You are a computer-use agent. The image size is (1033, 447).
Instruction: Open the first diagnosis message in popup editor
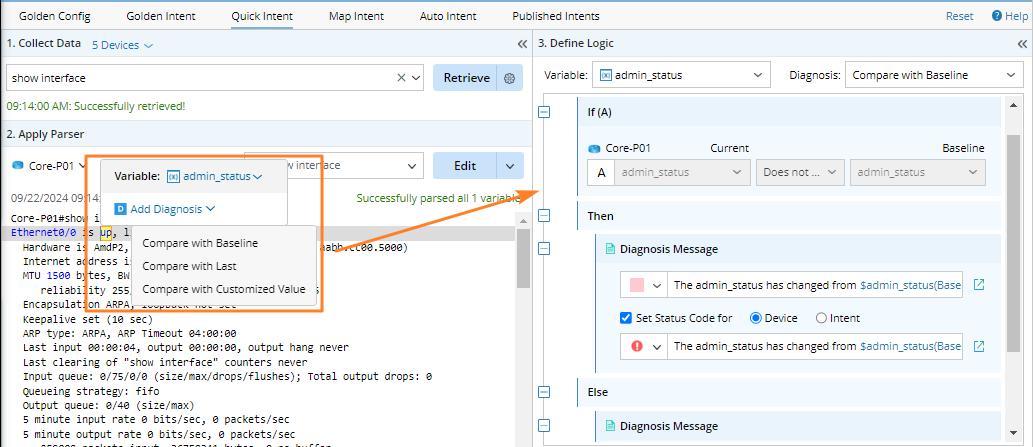point(980,285)
